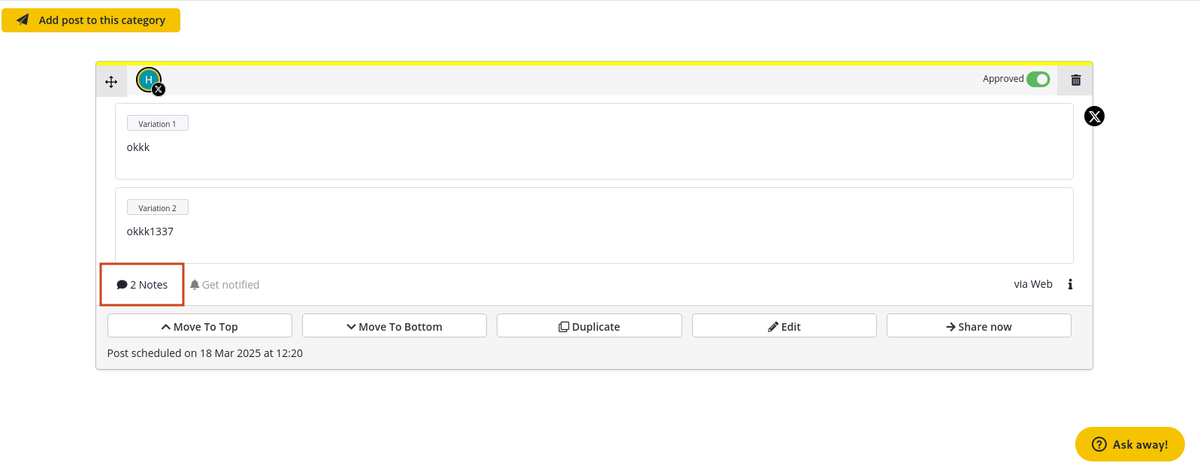Viewport: 1200px width, 472px height.
Task: Click Get notified bell link
Action: [x=225, y=285]
